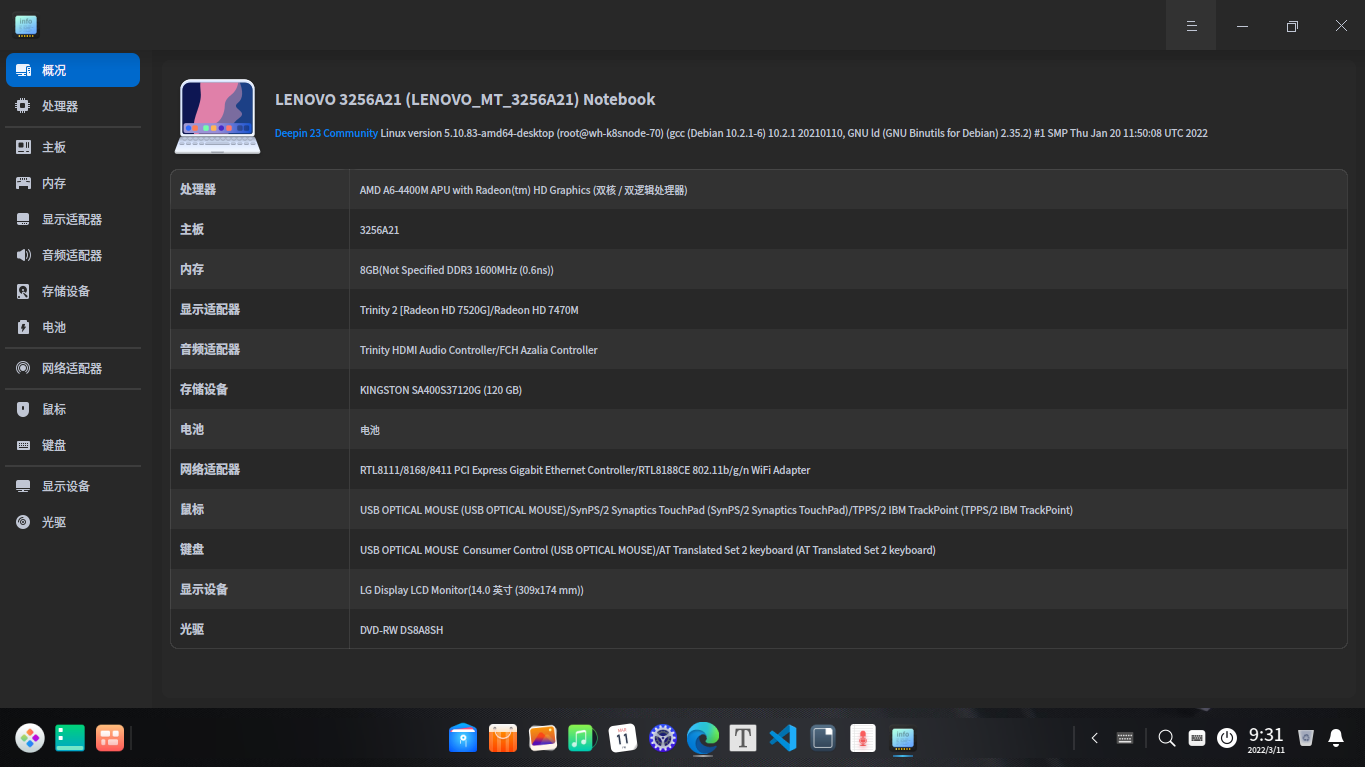Click the 内存 label in the overview table

(x=192, y=270)
